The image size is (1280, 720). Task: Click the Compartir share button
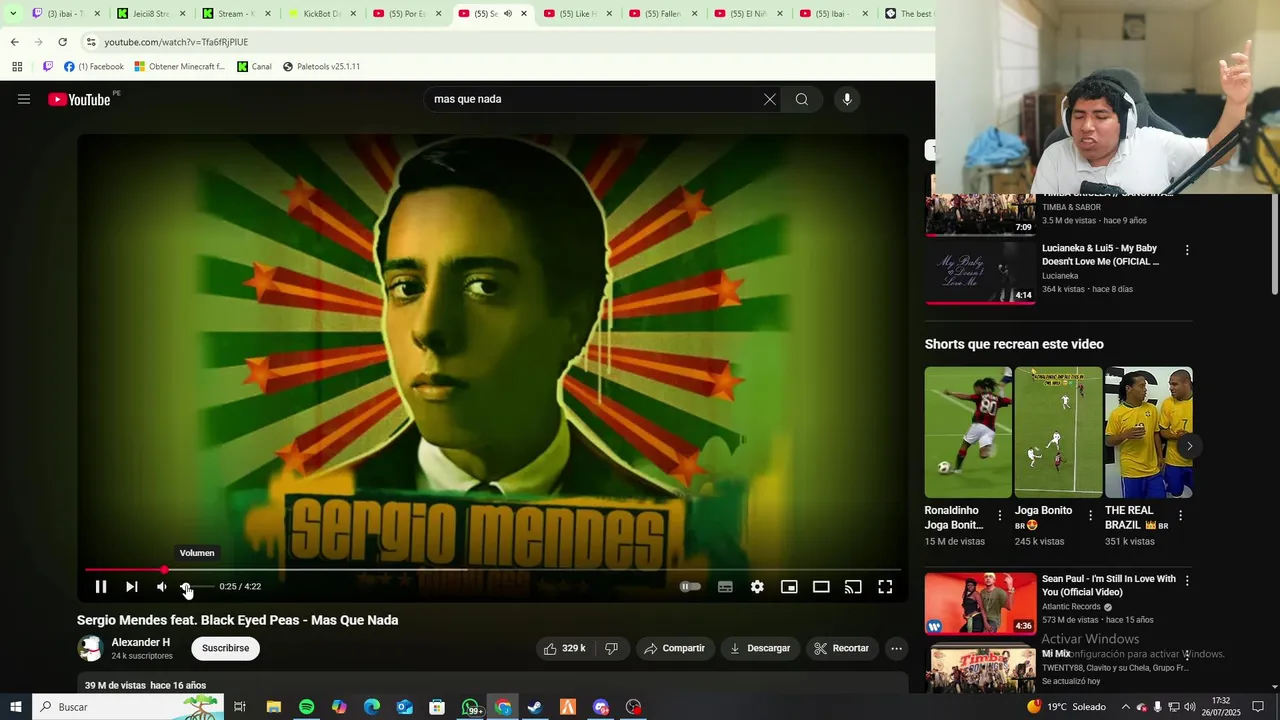pos(675,648)
